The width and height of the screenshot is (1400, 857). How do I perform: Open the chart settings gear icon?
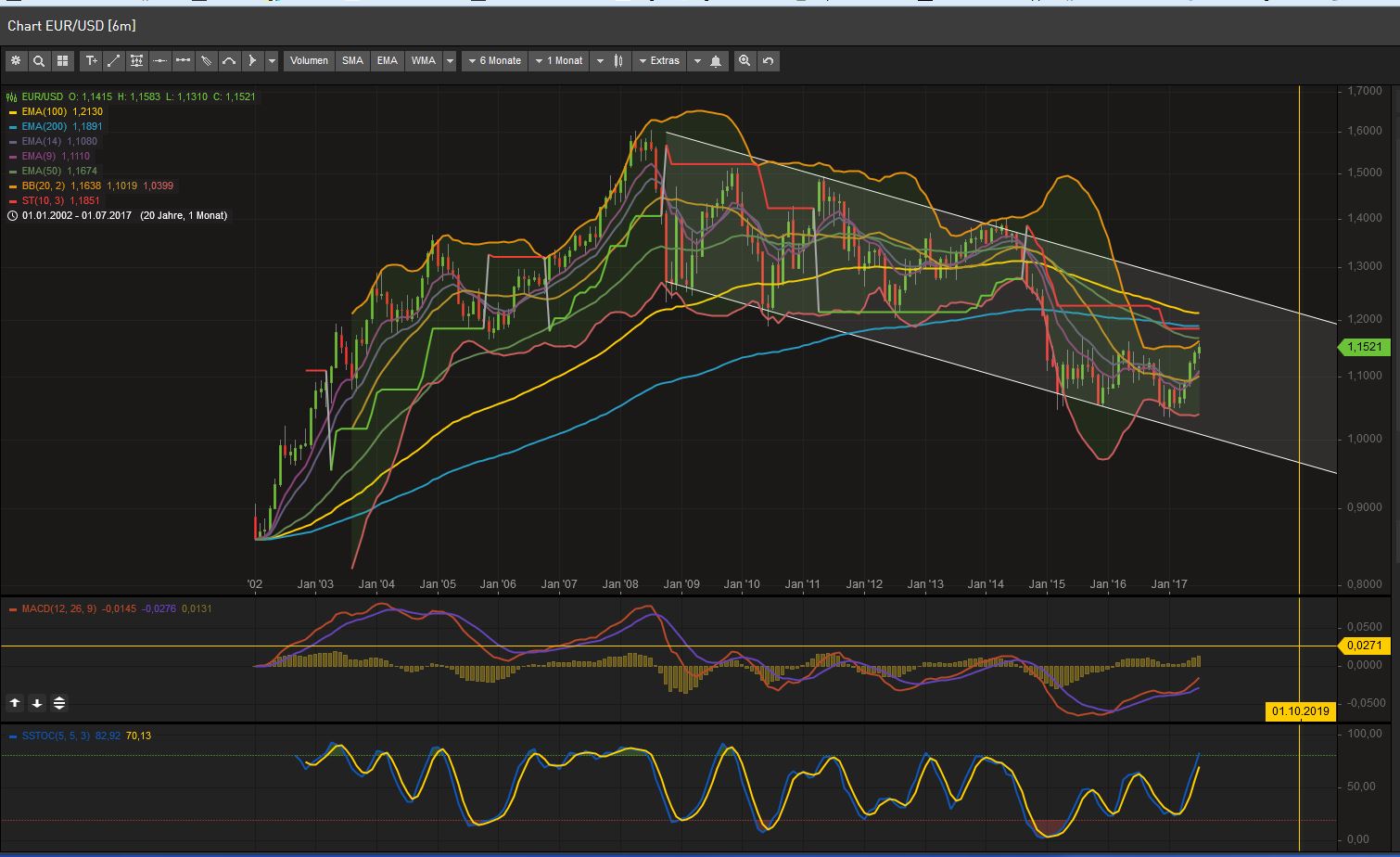[16, 60]
